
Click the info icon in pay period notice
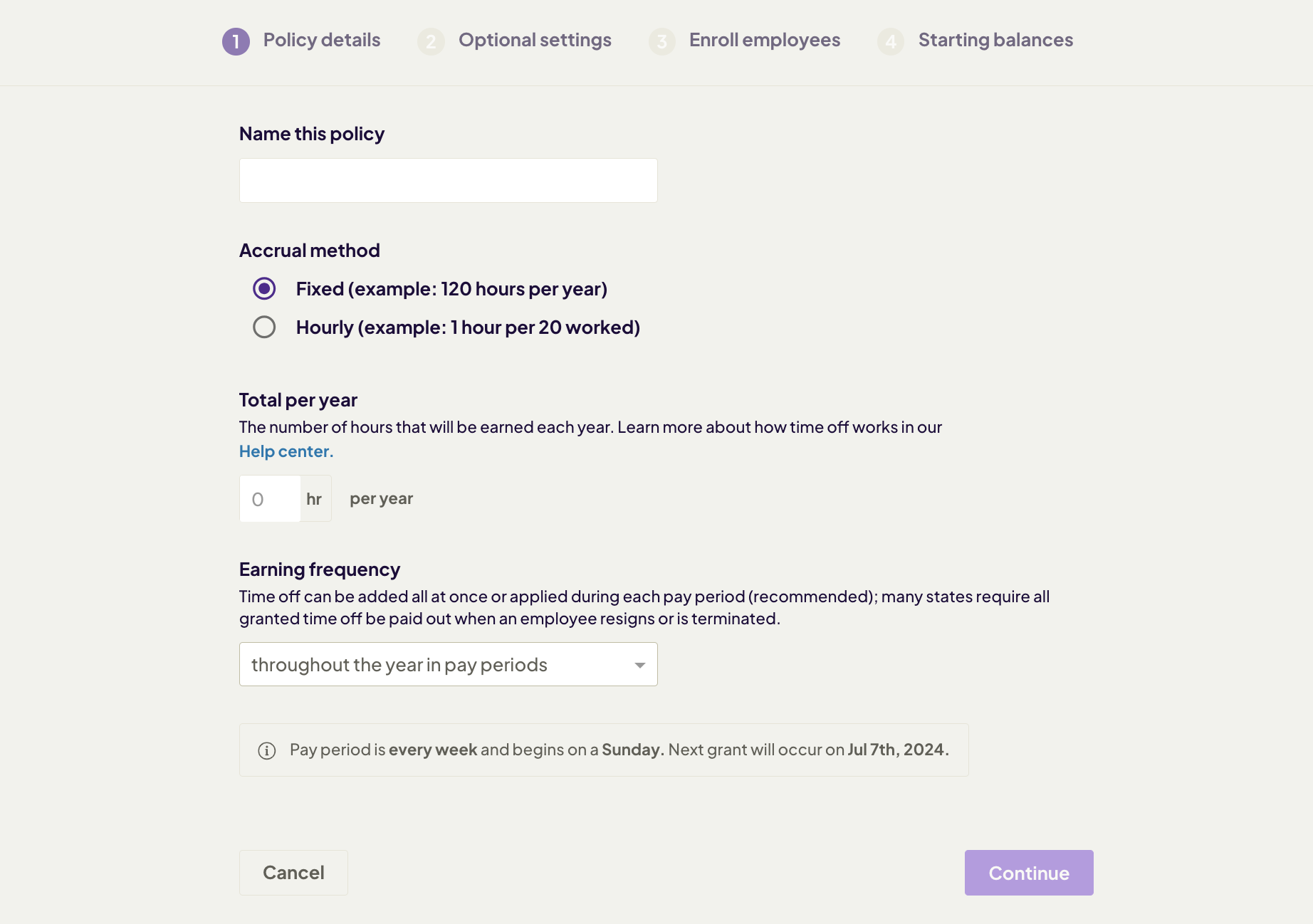[x=267, y=750]
